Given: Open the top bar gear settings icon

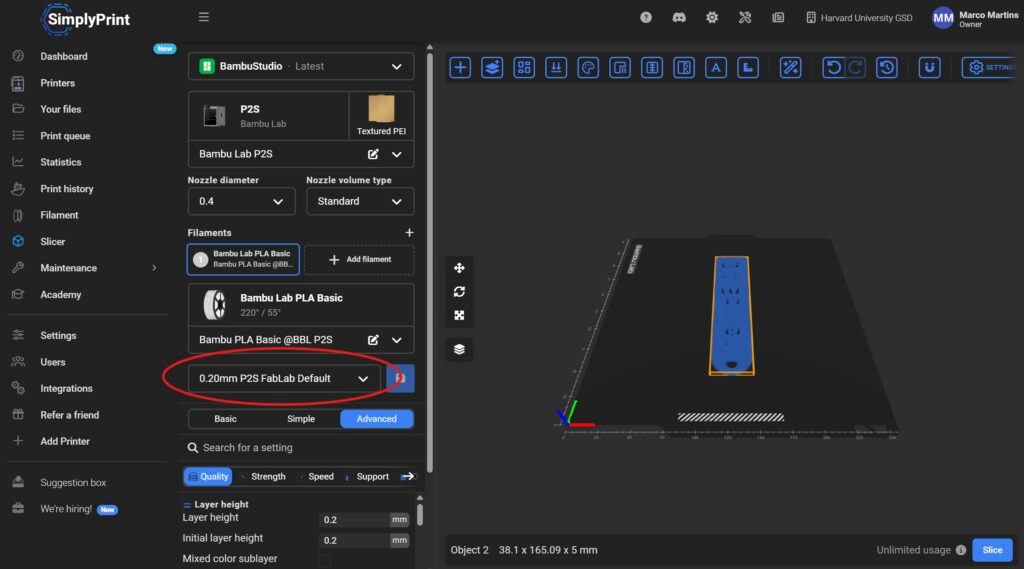Looking at the screenshot, I should (712, 18).
